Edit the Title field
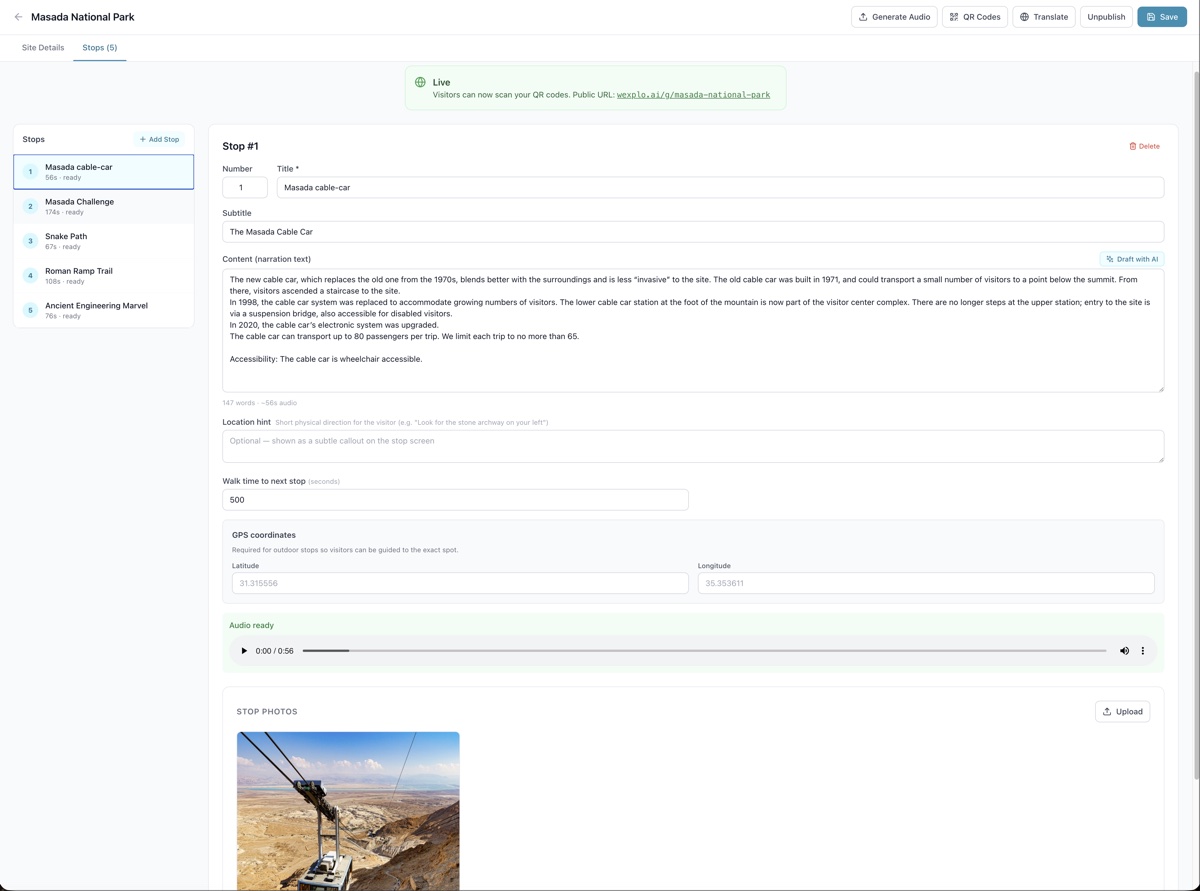Viewport: 1200px width, 891px height. click(720, 187)
